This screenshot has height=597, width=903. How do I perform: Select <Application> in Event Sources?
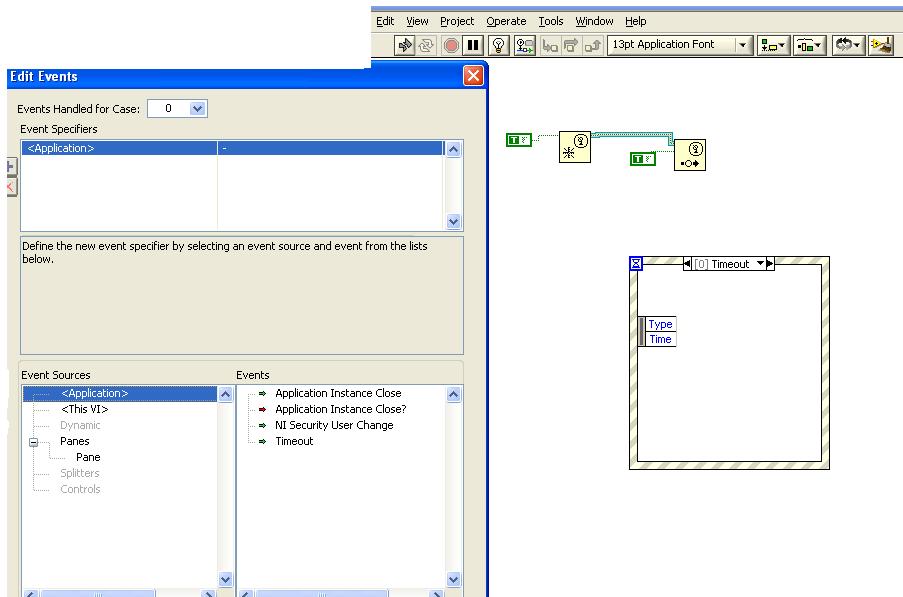pyautogui.click(x=94, y=393)
